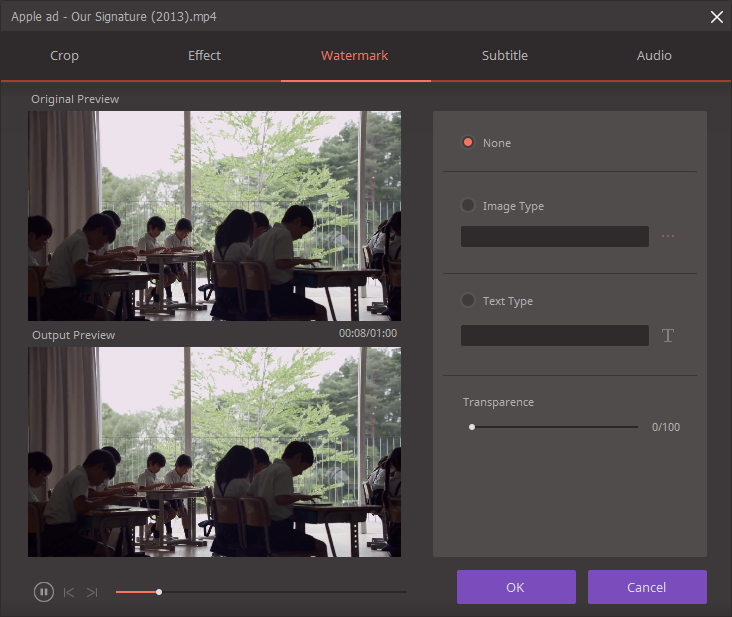Discard changes with the Cancel button

pyautogui.click(x=647, y=587)
